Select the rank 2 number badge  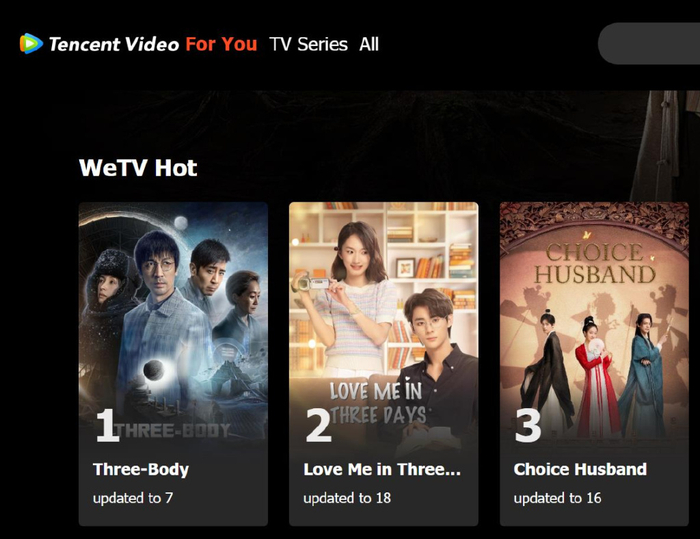tap(318, 426)
